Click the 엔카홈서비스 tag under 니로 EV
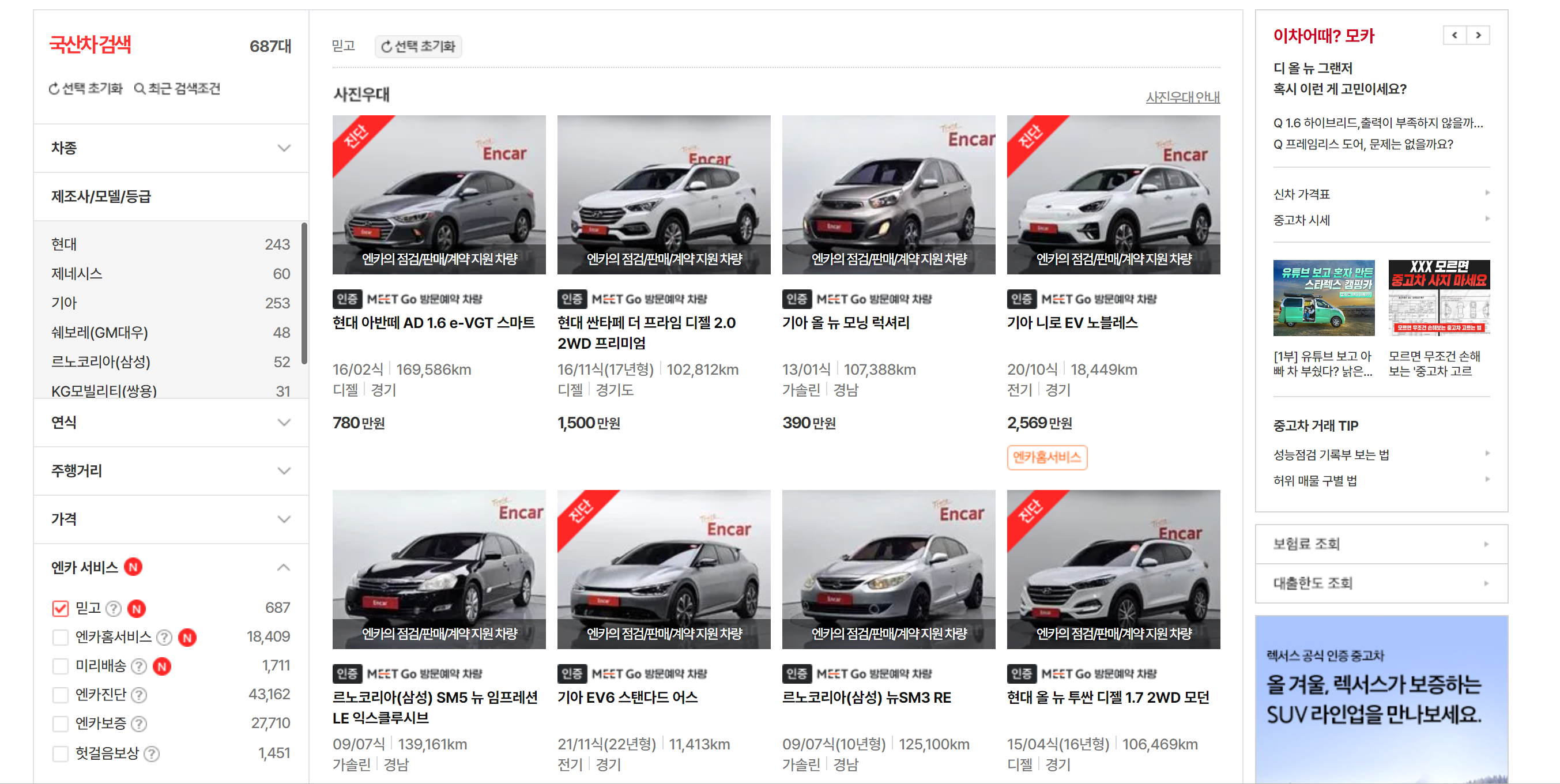The width and height of the screenshot is (1560, 784). tap(1047, 458)
